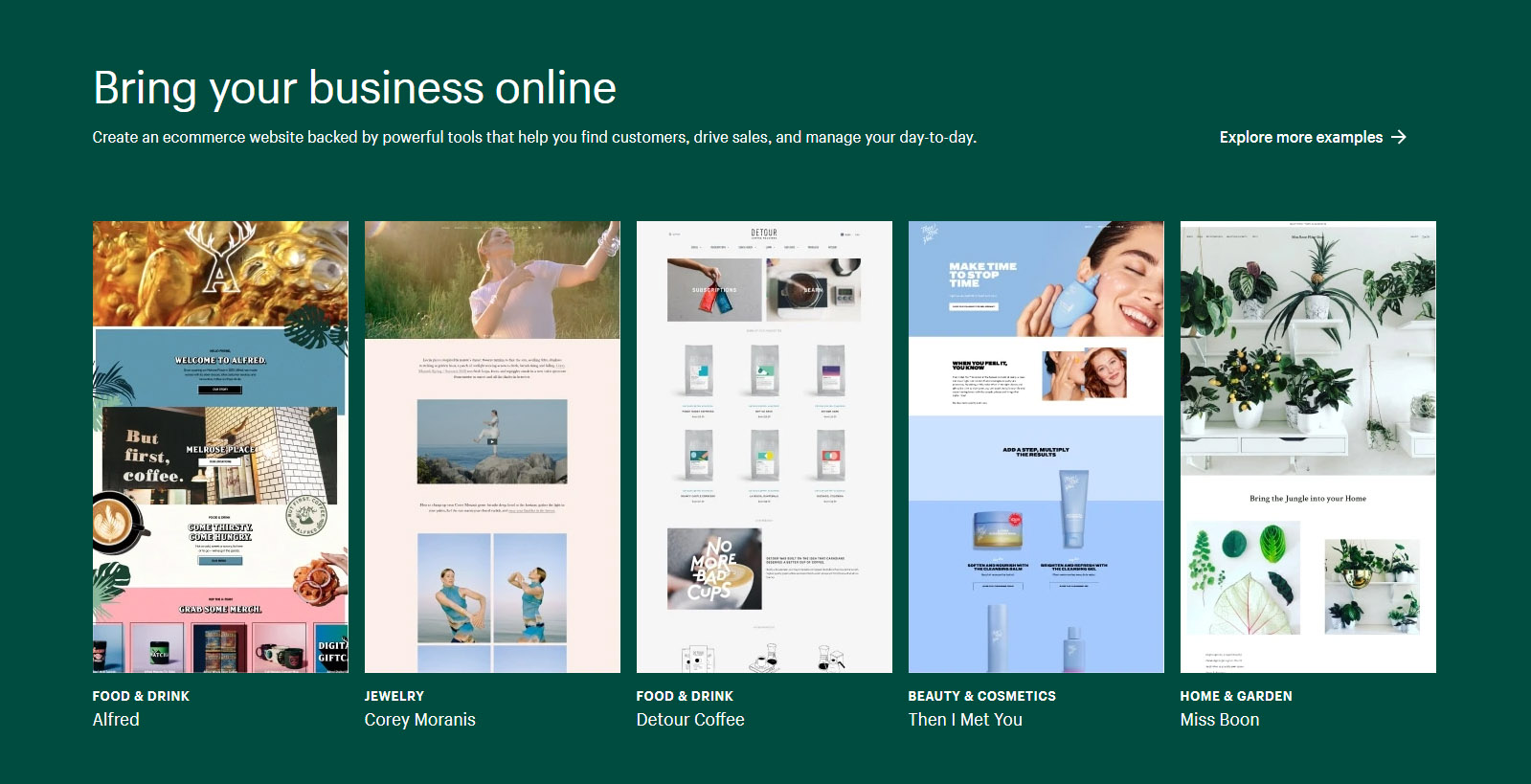Click the Detour Coffee store name
This screenshot has height=784, width=1531.
pyautogui.click(x=690, y=720)
